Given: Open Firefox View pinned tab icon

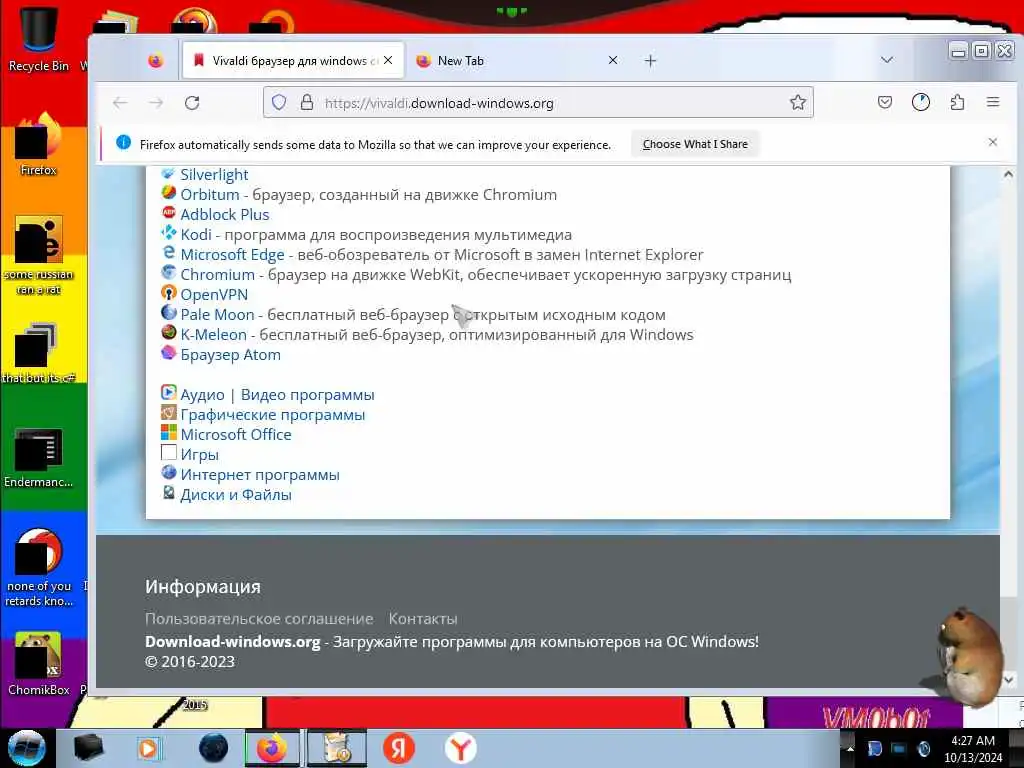Looking at the screenshot, I should coord(155,61).
